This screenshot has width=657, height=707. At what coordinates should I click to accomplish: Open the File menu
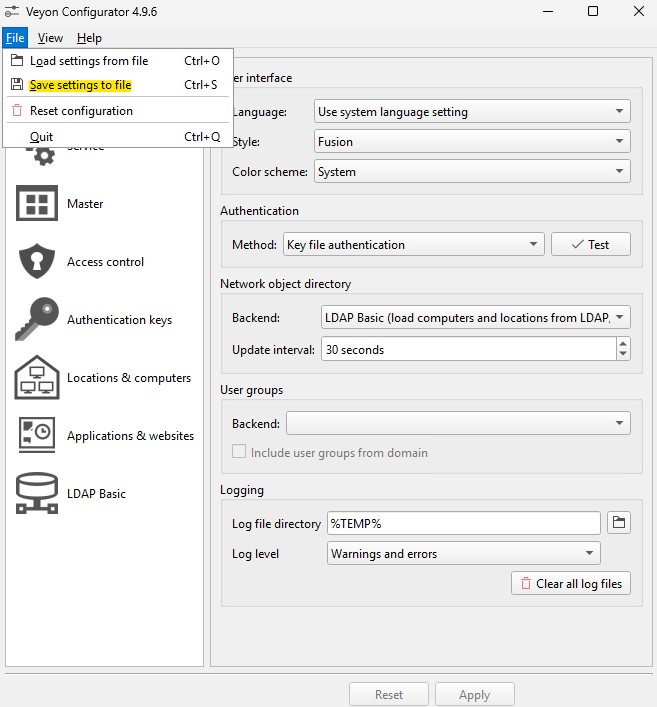pyautogui.click(x=15, y=38)
